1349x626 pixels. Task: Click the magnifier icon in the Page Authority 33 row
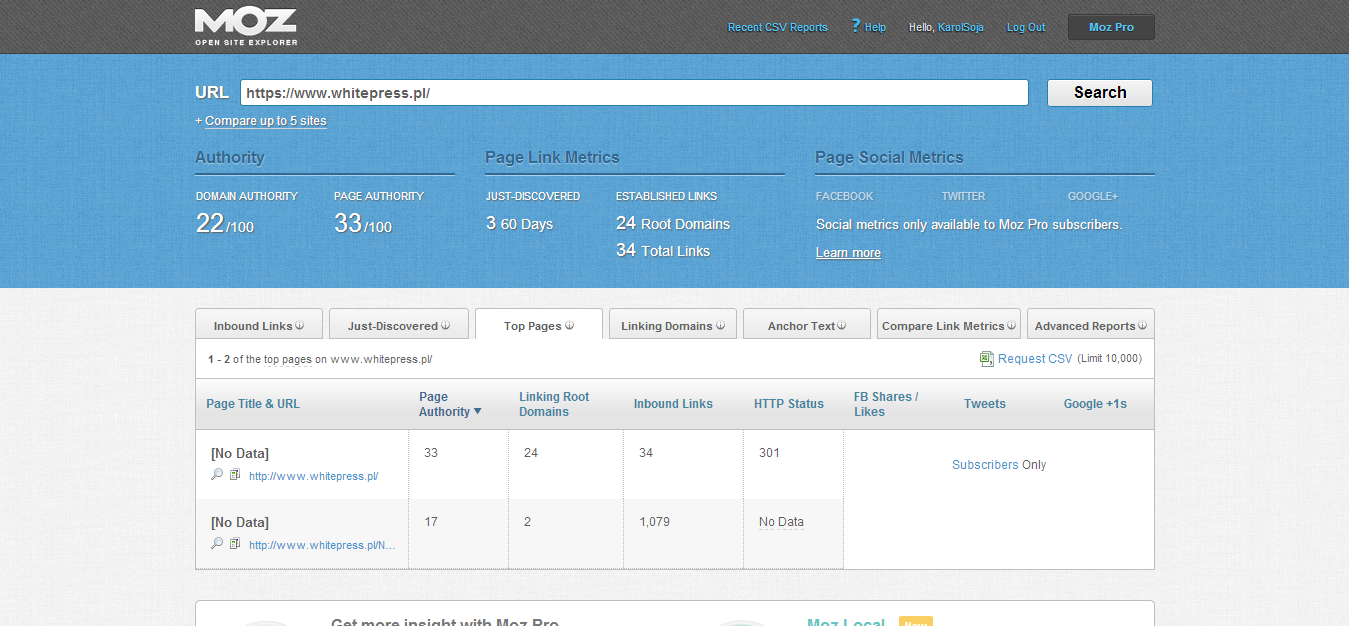point(217,475)
